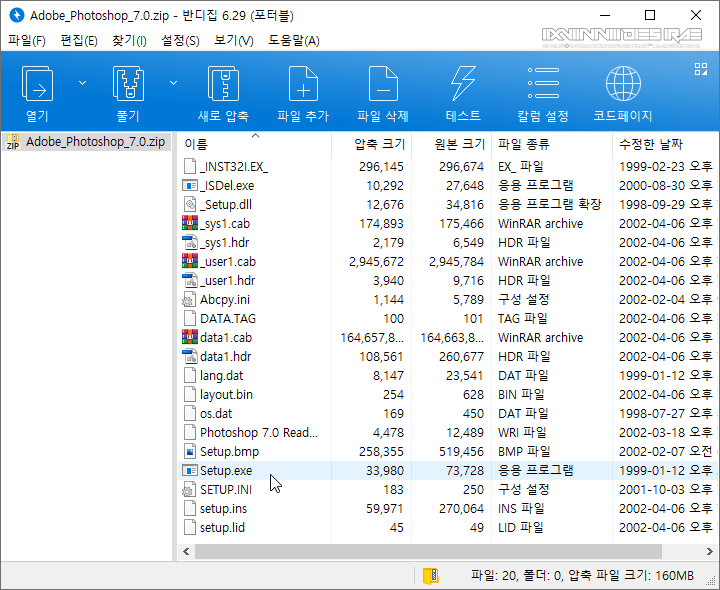
Task: Click the Add File (파일 추가) icon
Action: pos(303,84)
